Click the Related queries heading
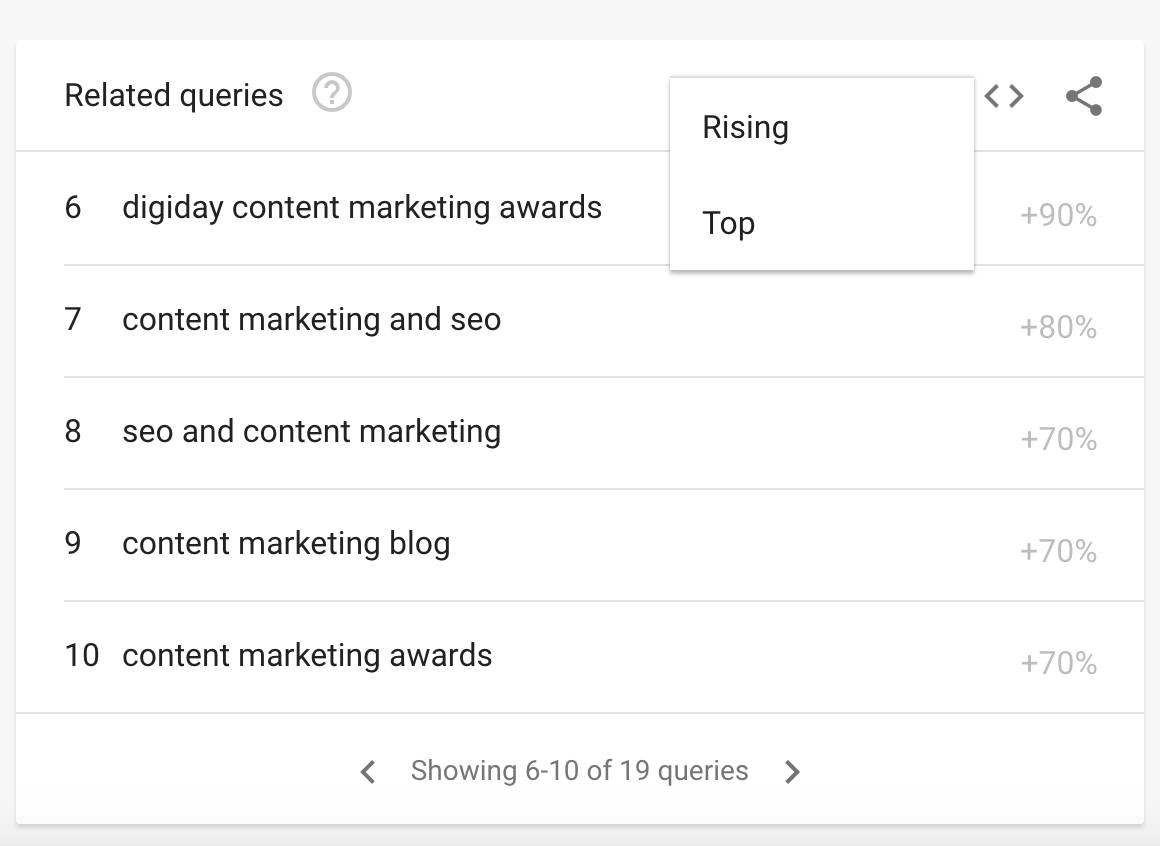 [x=174, y=96]
